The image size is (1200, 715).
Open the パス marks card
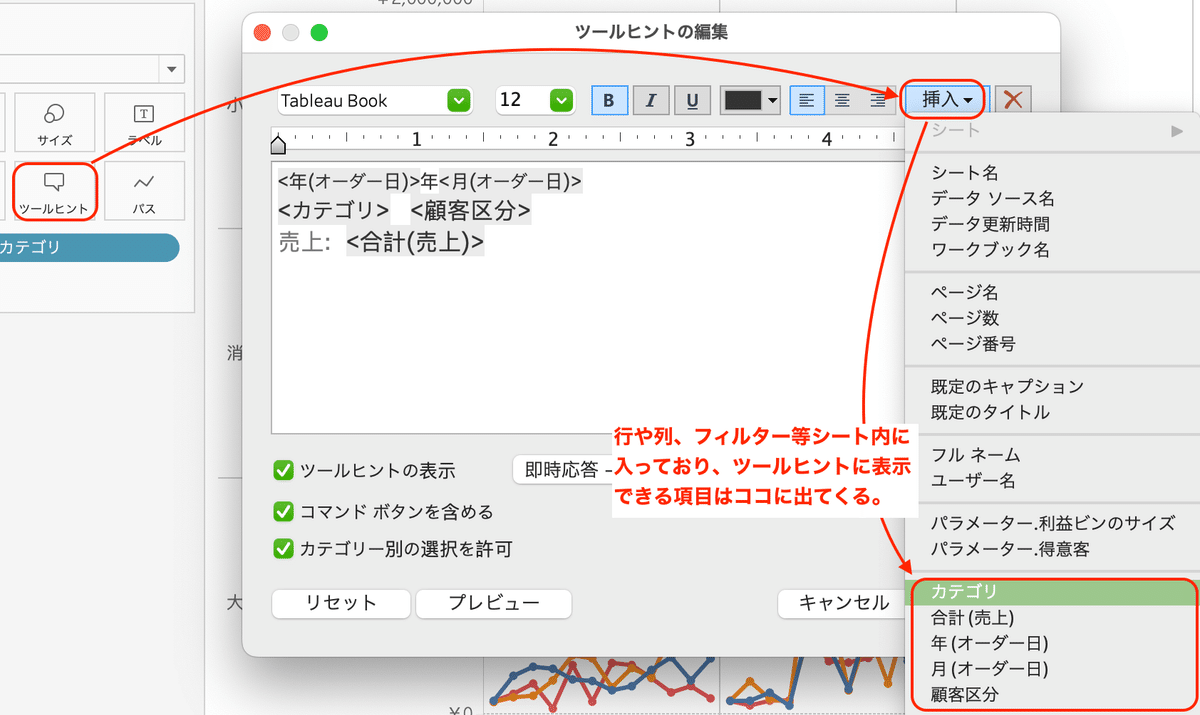(144, 191)
